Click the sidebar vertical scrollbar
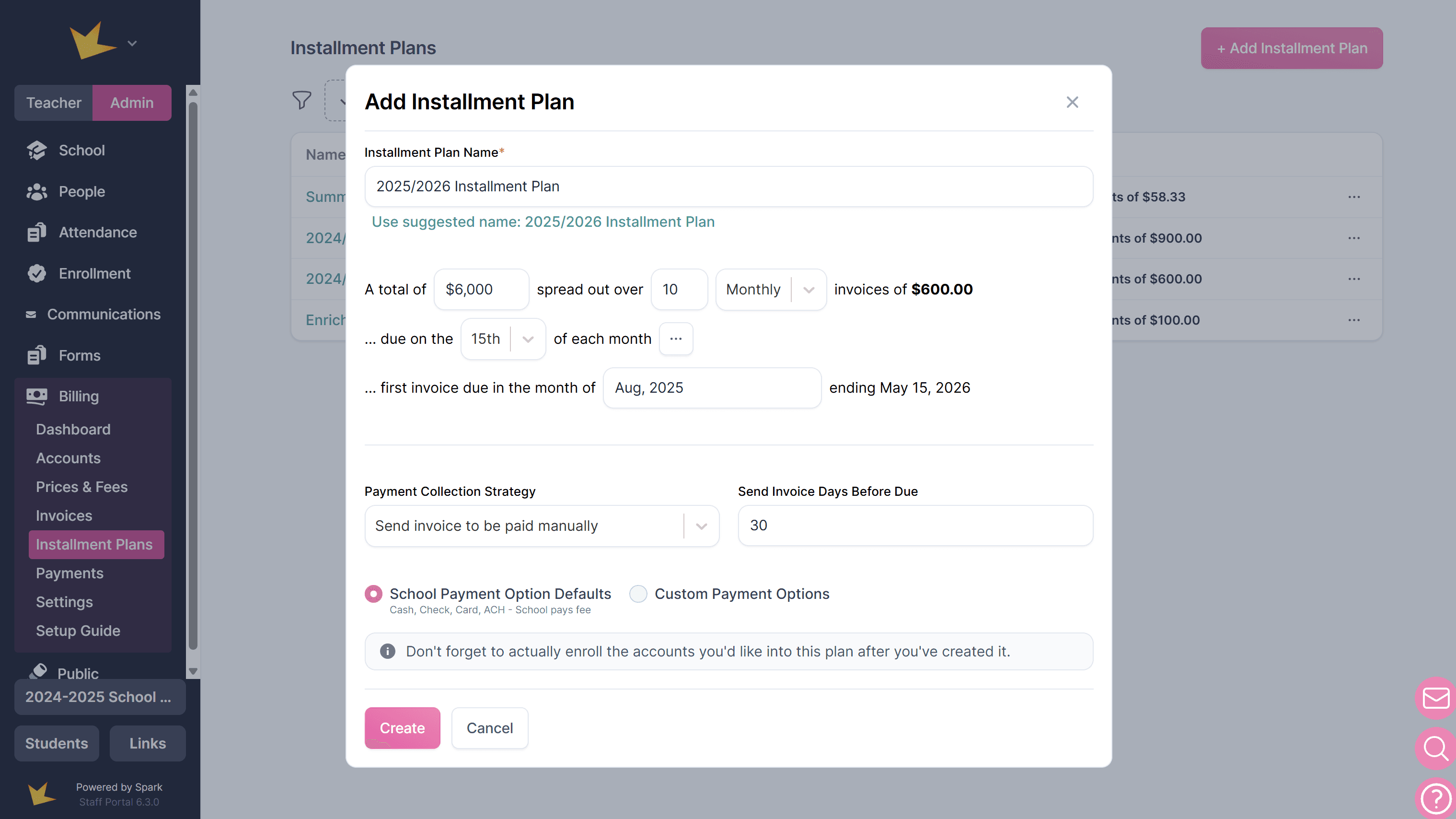 click(193, 374)
